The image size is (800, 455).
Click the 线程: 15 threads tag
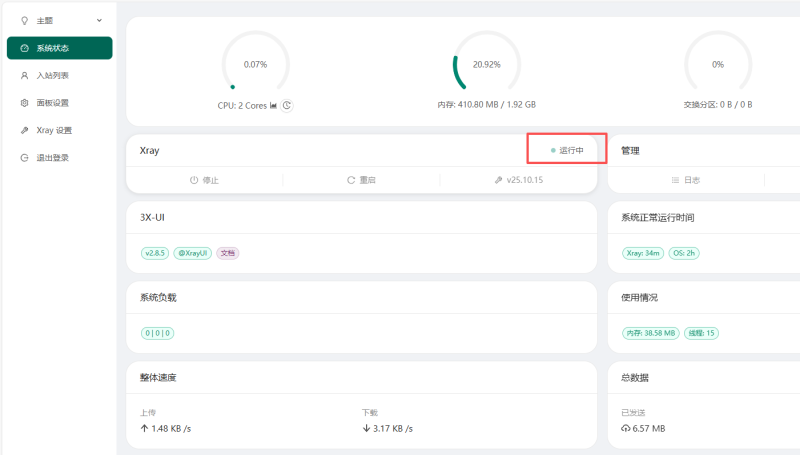(702, 333)
